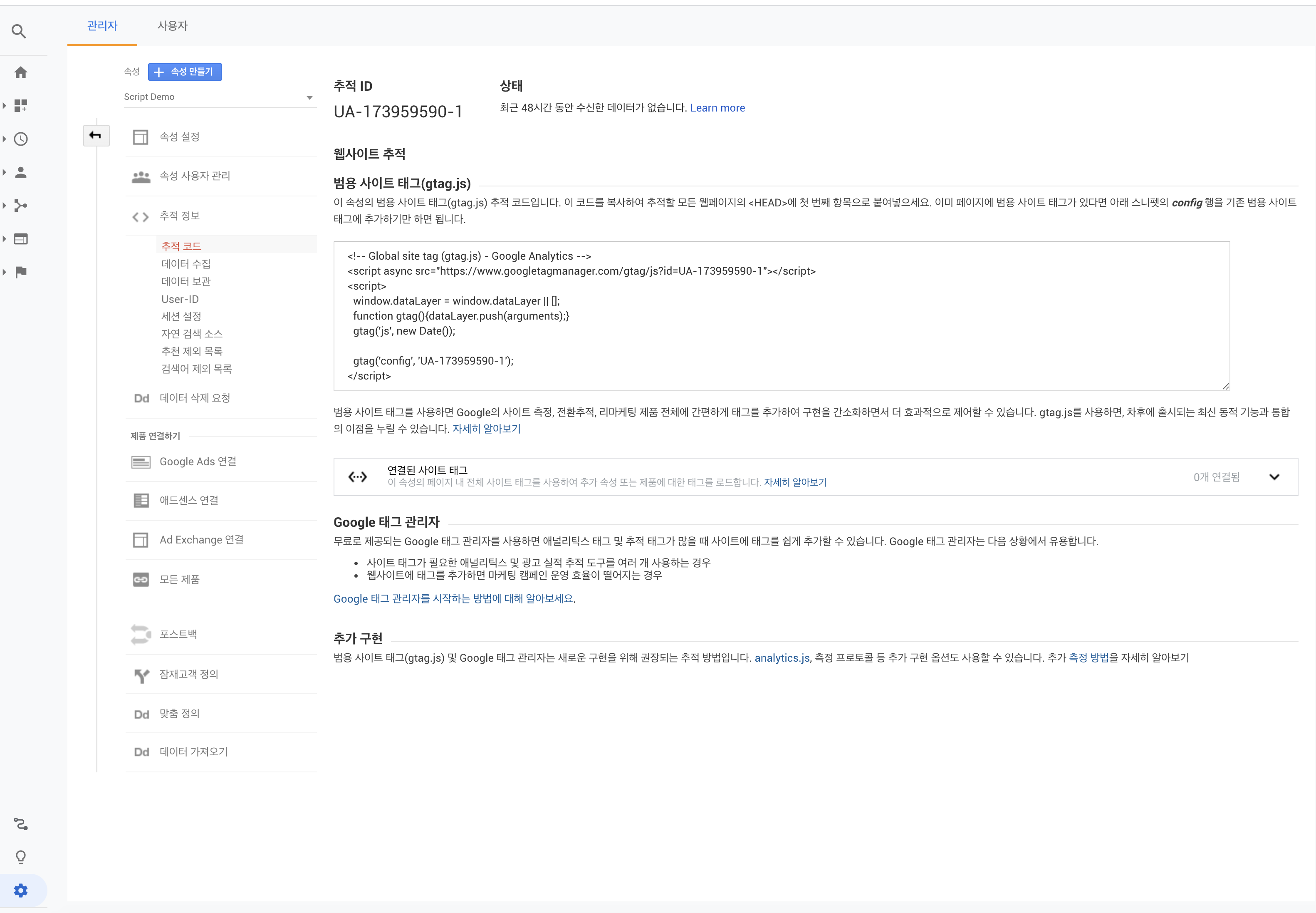
Task: Click the Discover lightbulb icon
Action: point(20,857)
